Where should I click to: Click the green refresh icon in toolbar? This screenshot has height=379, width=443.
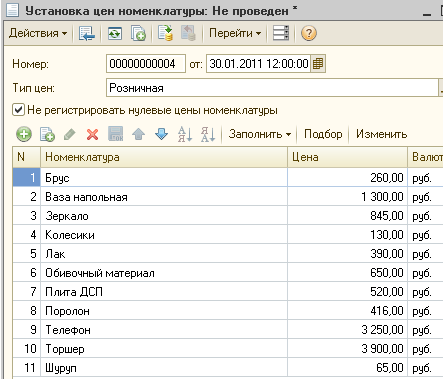tap(115, 33)
